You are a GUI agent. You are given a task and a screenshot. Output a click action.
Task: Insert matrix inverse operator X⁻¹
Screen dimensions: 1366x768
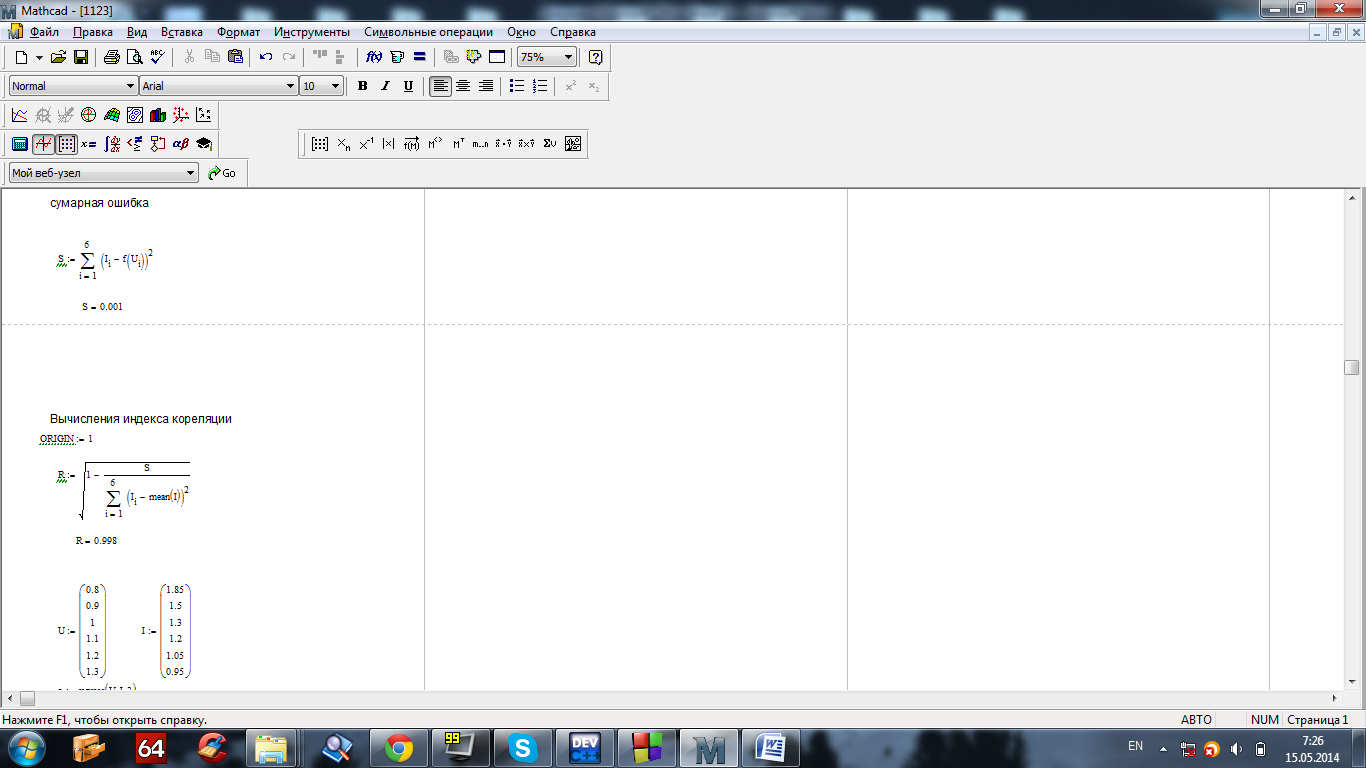[x=366, y=144]
